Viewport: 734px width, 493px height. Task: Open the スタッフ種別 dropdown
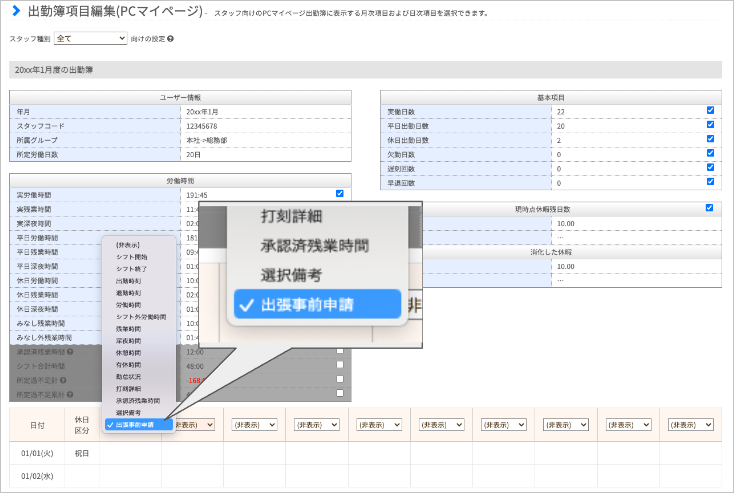tap(91, 38)
